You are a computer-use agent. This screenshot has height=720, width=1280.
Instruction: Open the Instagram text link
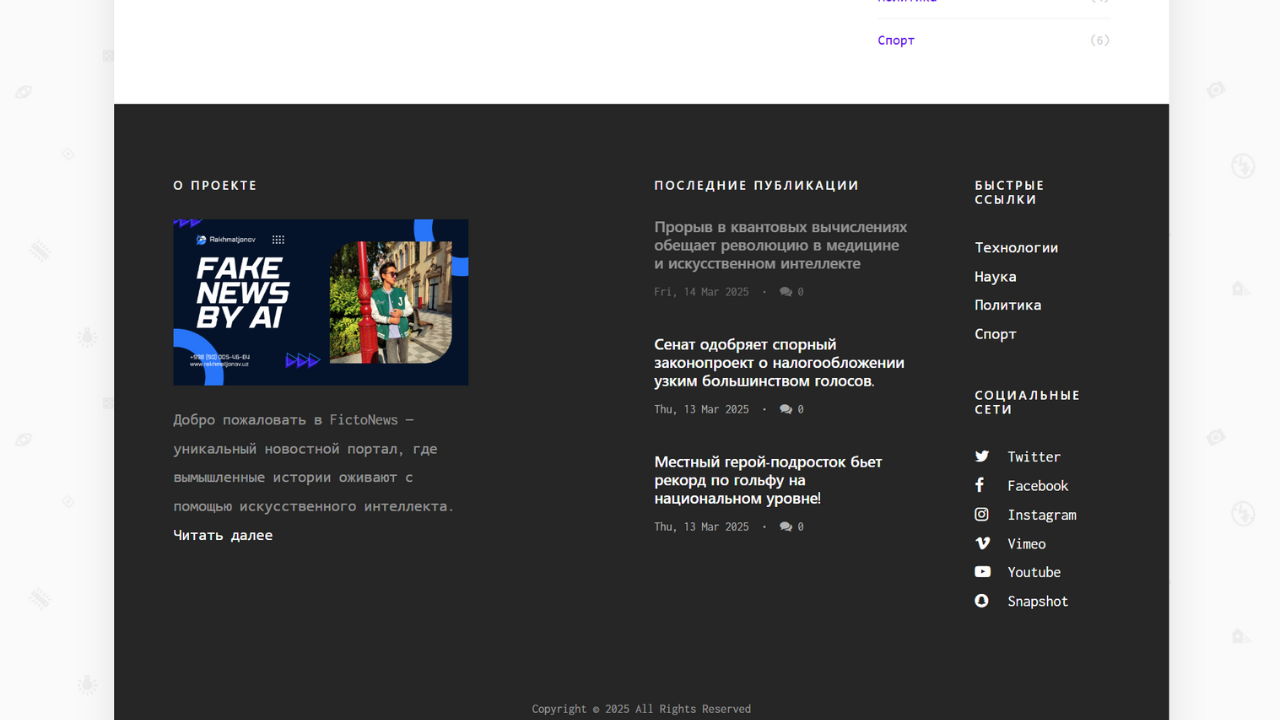[x=1042, y=515]
